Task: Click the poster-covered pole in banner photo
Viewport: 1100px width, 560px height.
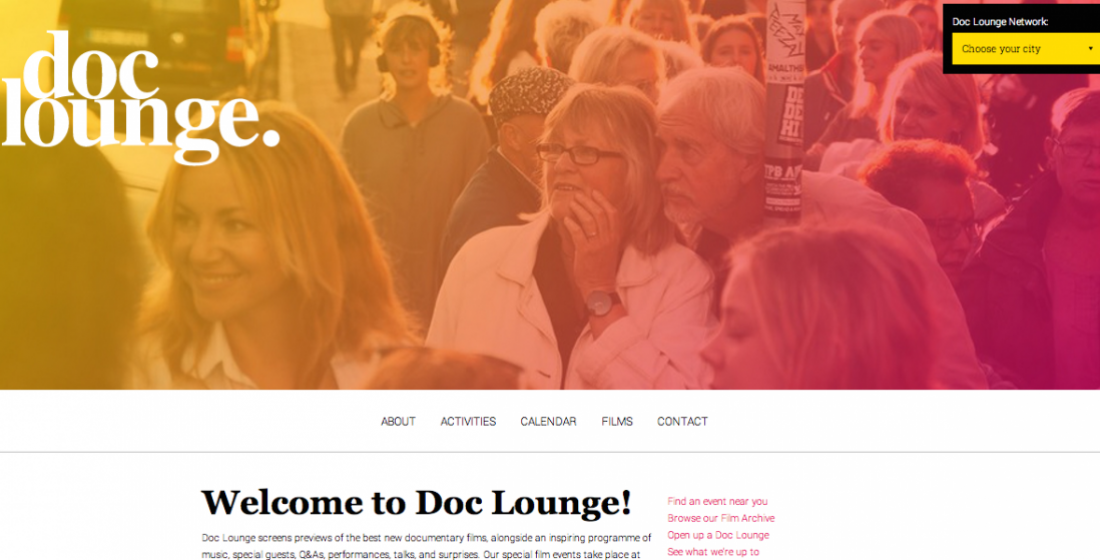Action: (x=784, y=105)
